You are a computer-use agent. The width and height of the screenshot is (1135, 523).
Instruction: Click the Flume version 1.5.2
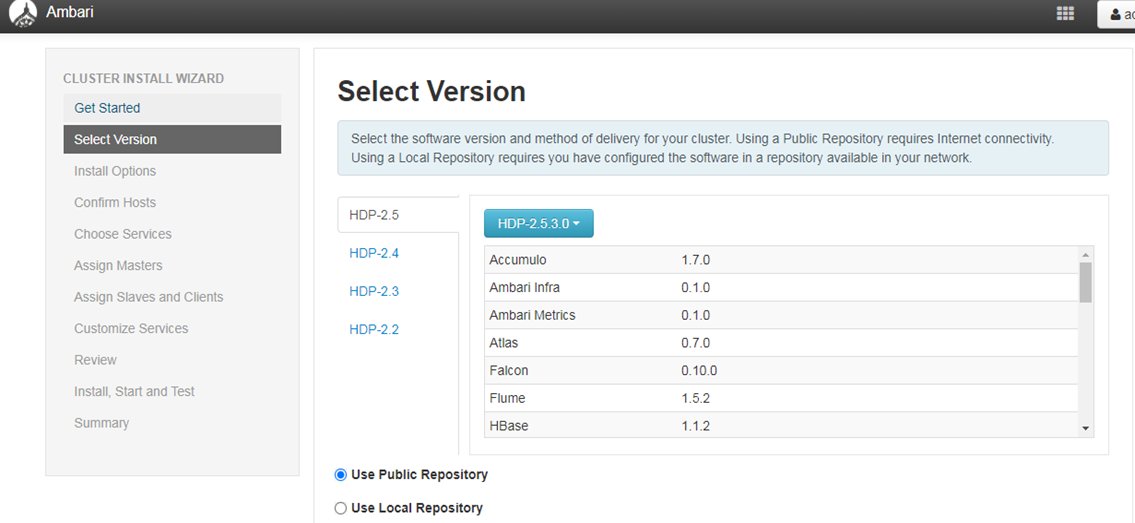[696, 399]
